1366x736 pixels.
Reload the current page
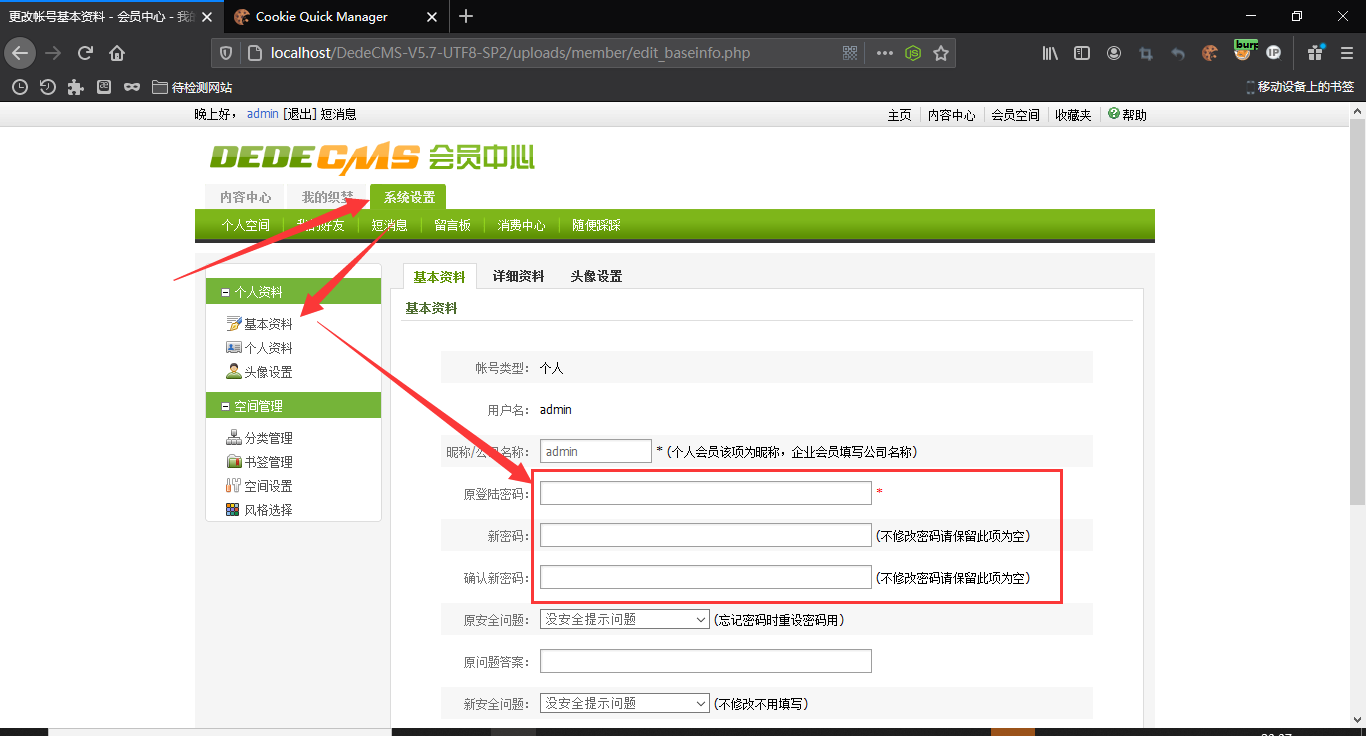pyautogui.click(x=85, y=53)
